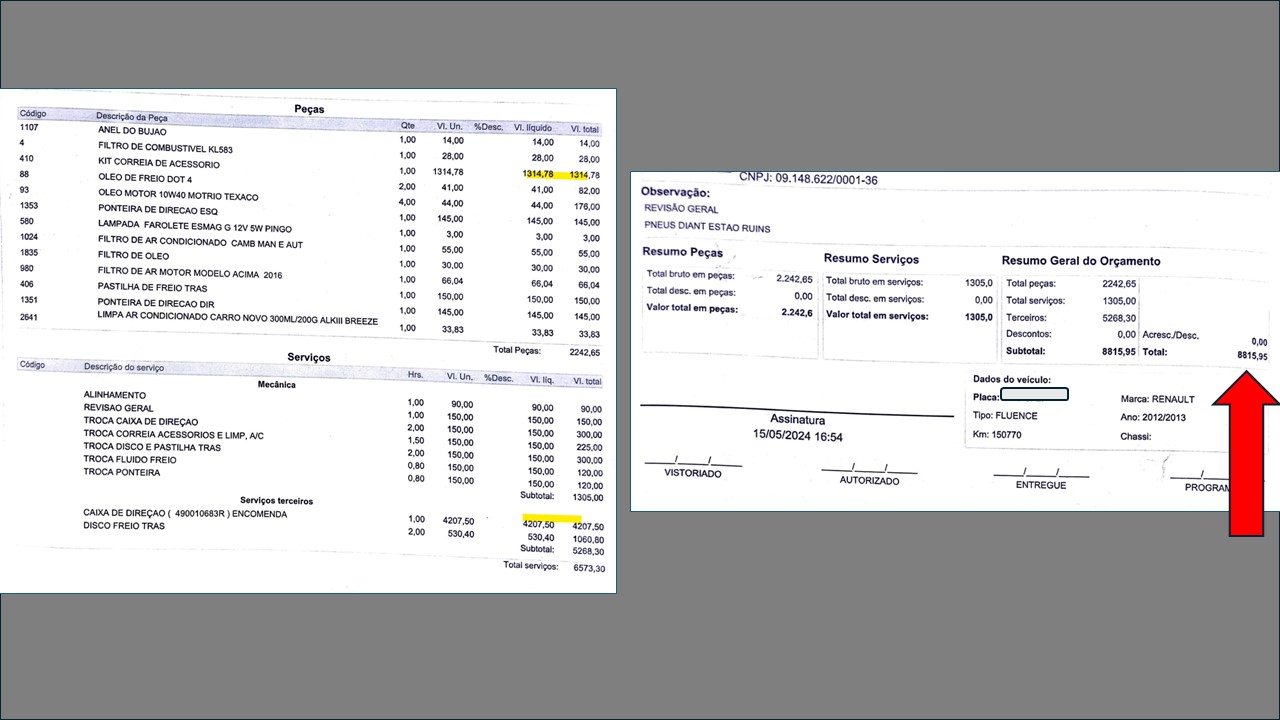Click the 'Subtotal:' label in the general summary
Viewport: 1280px width, 720px height.
click(1026, 351)
